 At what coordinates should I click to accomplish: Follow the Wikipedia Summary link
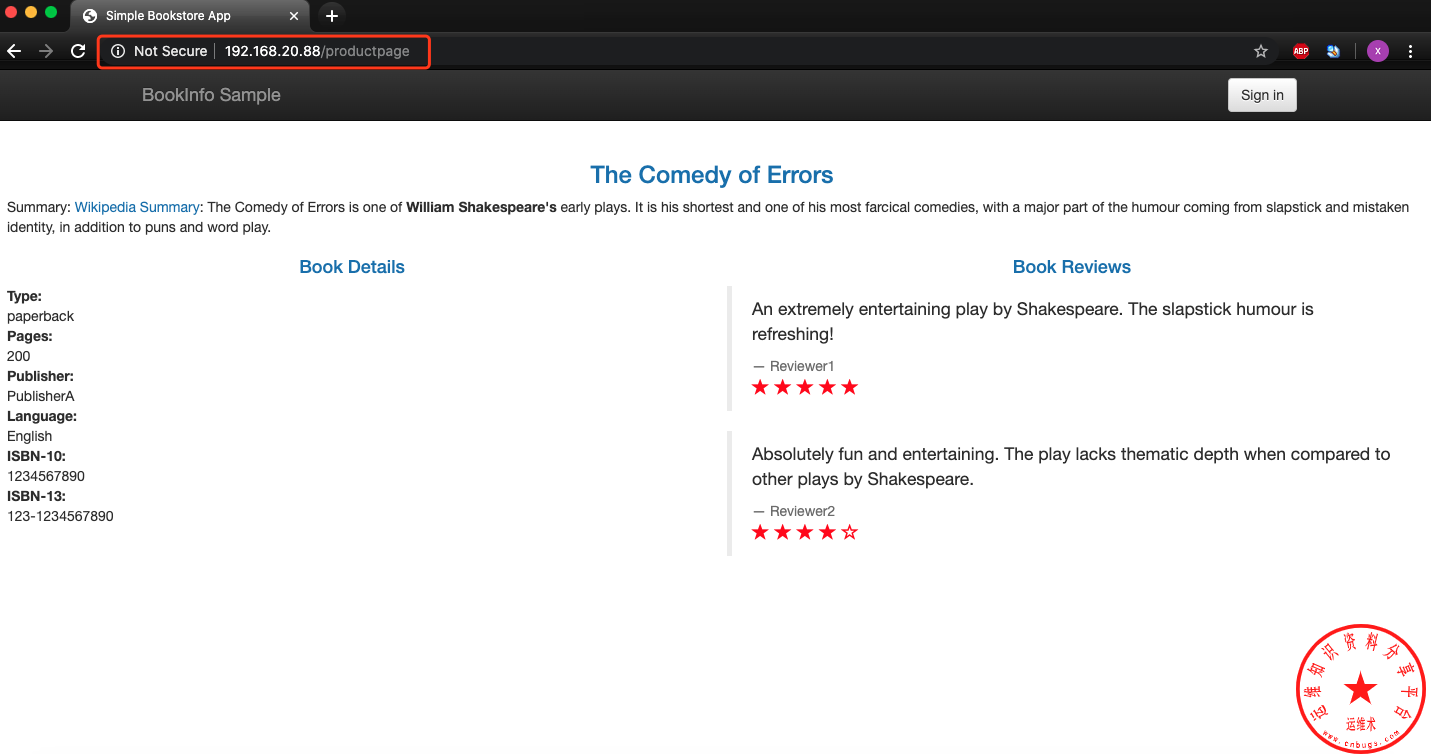pyautogui.click(x=137, y=207)
